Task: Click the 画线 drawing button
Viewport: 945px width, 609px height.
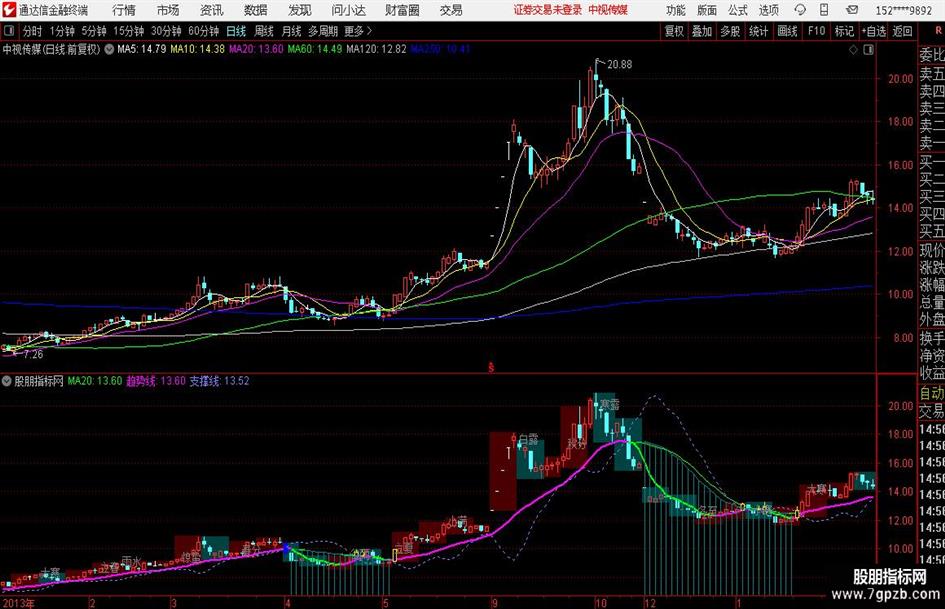Action: point(788,31)
